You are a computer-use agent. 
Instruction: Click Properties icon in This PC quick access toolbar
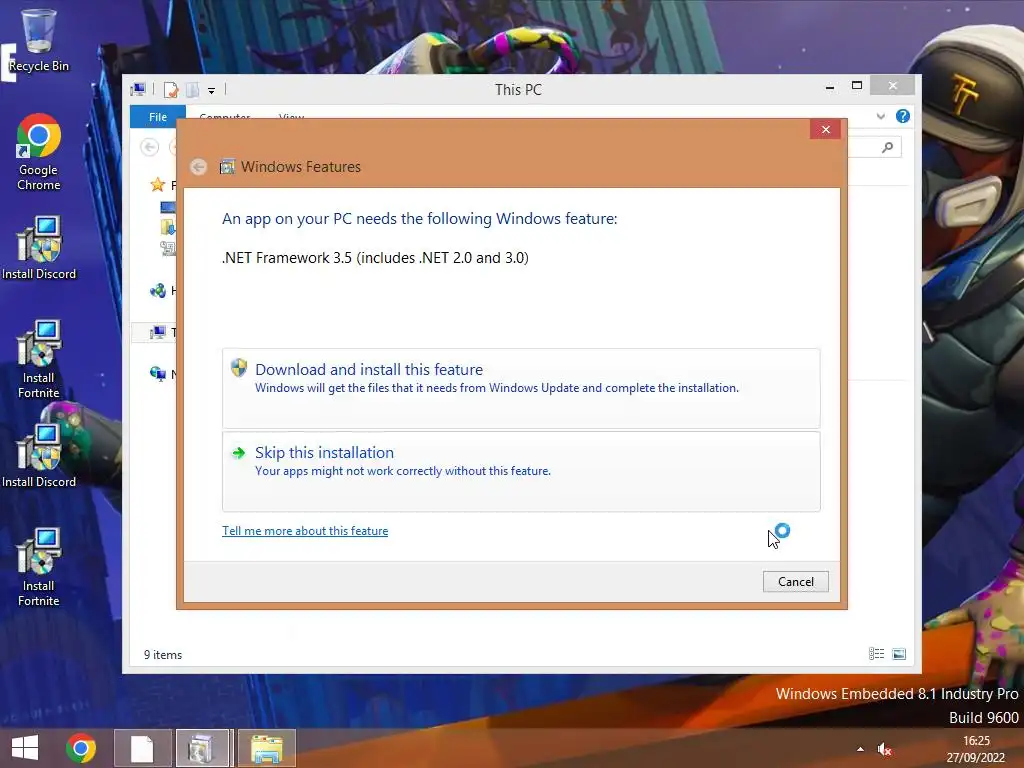click(x=170, y=89)
